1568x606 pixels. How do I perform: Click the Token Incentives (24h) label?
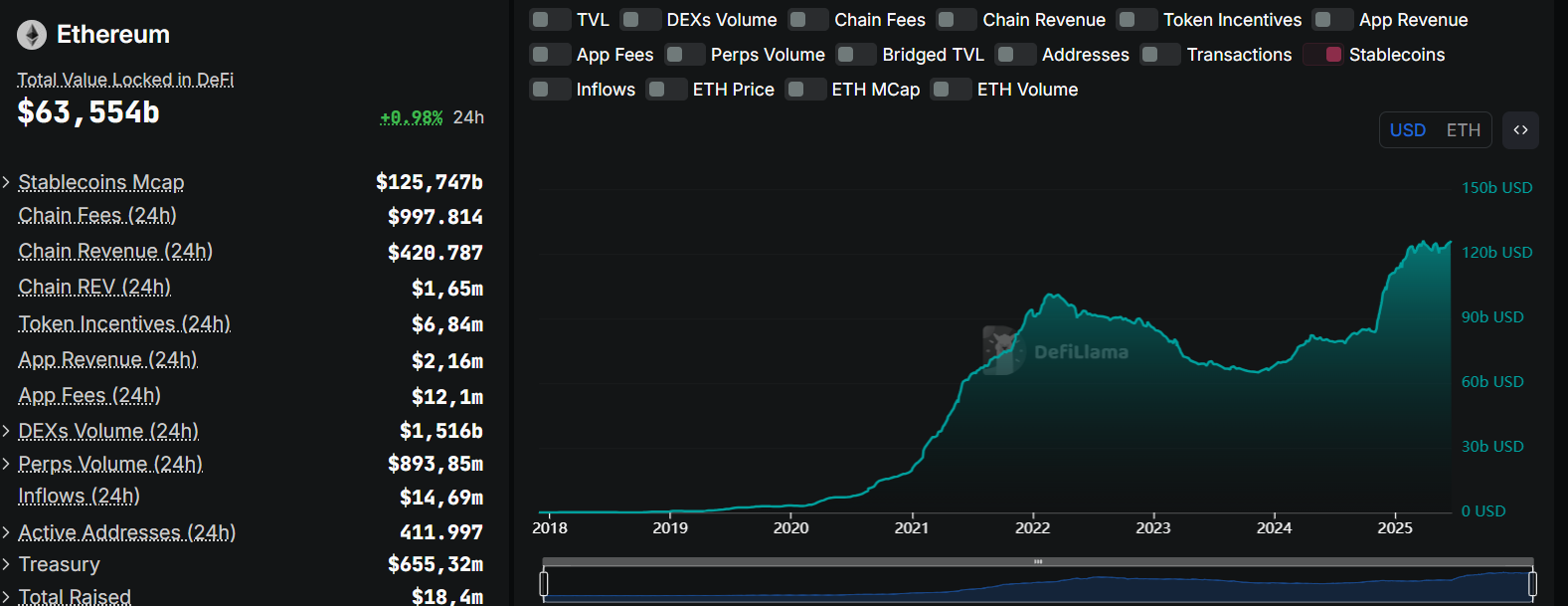[124, 324]
